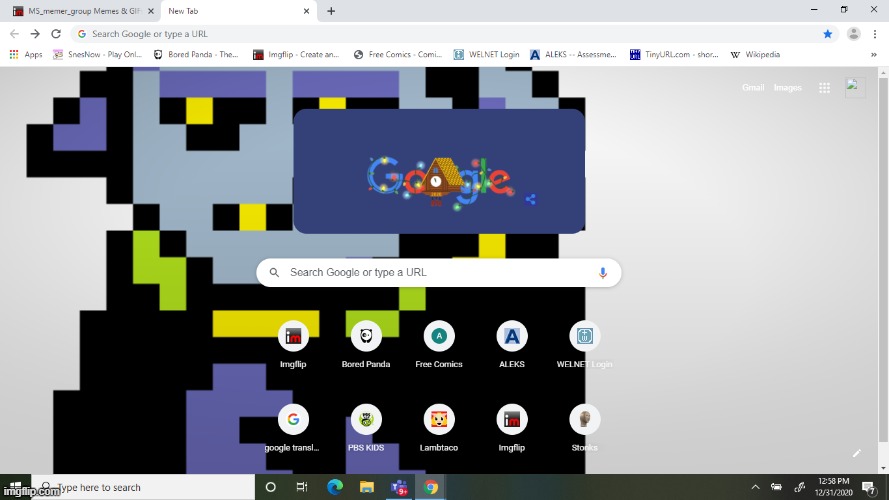The height and width of the screenshot is (500, 889).
Task: Click the Windows taskbar search box
Action: pos(143,487)
